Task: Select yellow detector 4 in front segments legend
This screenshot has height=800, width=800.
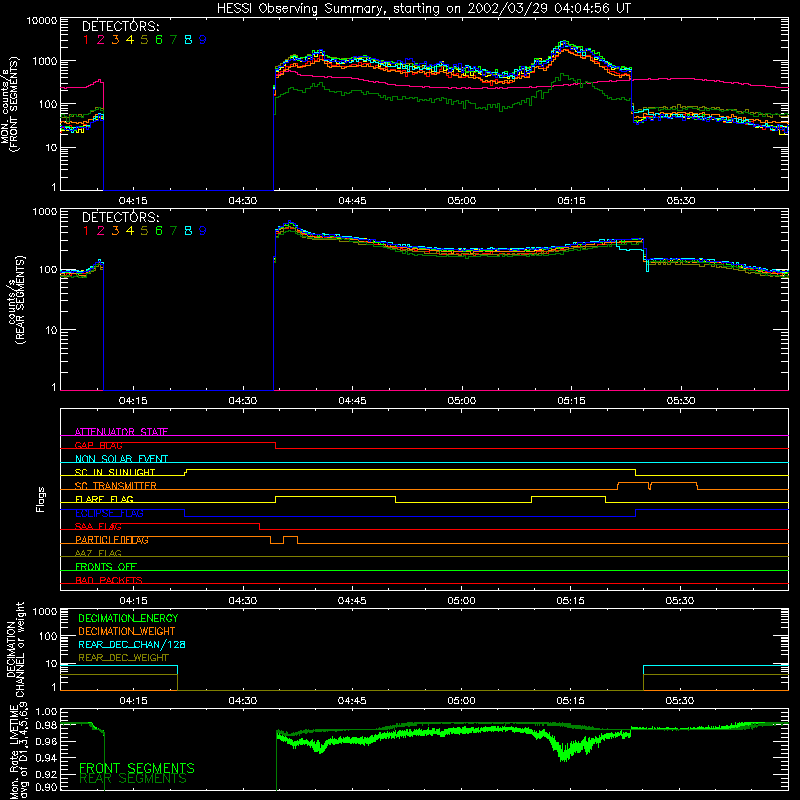Action: [130, 39]
